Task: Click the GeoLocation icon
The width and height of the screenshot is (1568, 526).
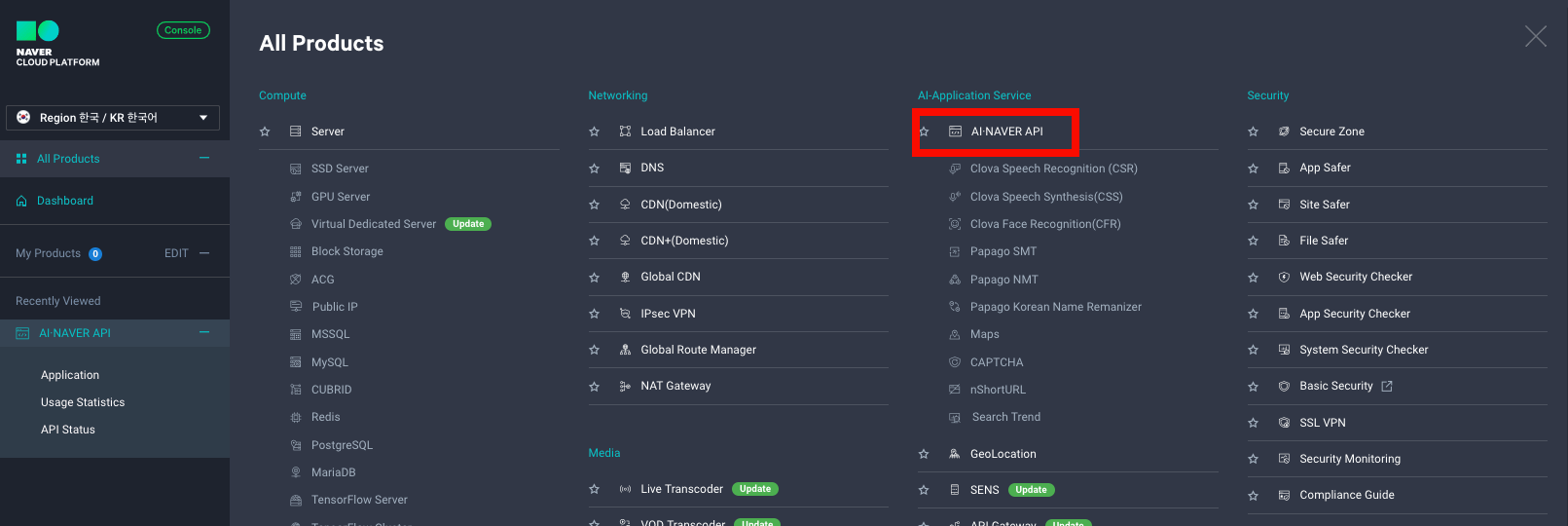Action: 955,454
